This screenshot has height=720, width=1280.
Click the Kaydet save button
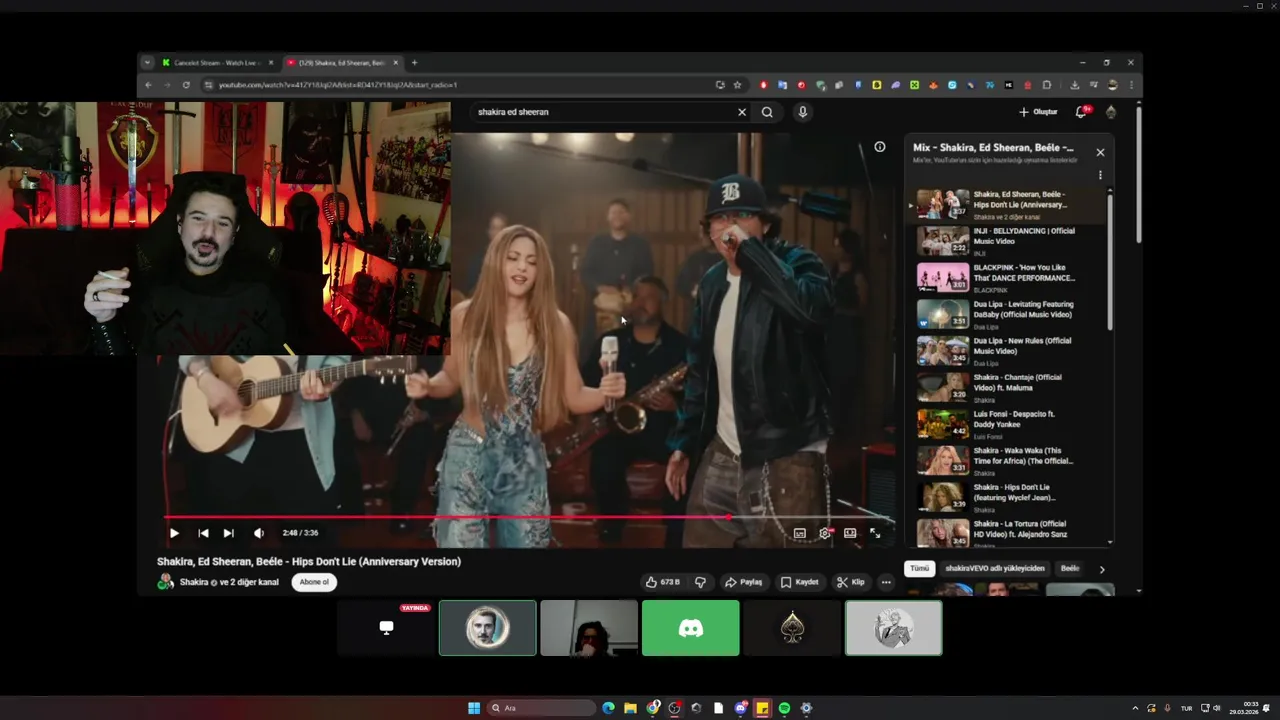[800, 582]
